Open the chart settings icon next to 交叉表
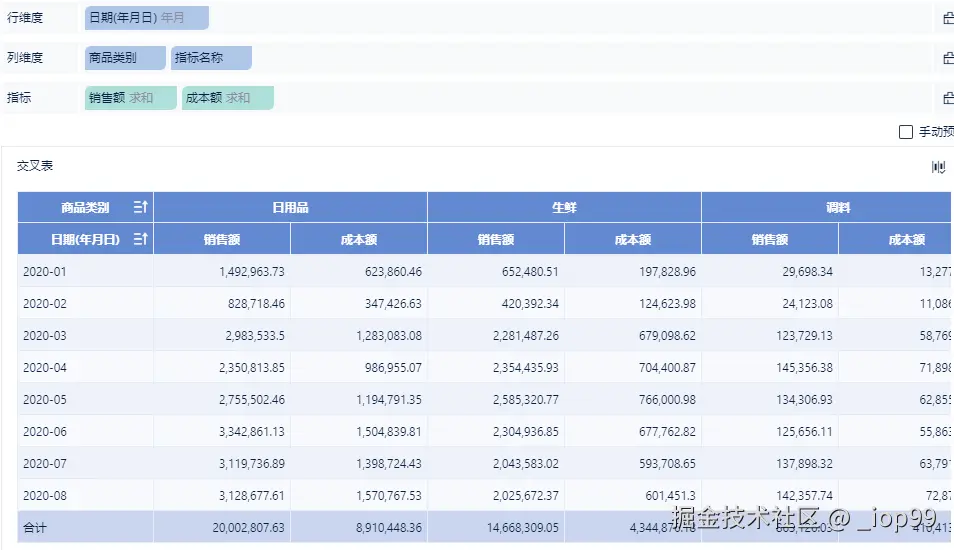This screenshot has width=954, height=550. 938,167
